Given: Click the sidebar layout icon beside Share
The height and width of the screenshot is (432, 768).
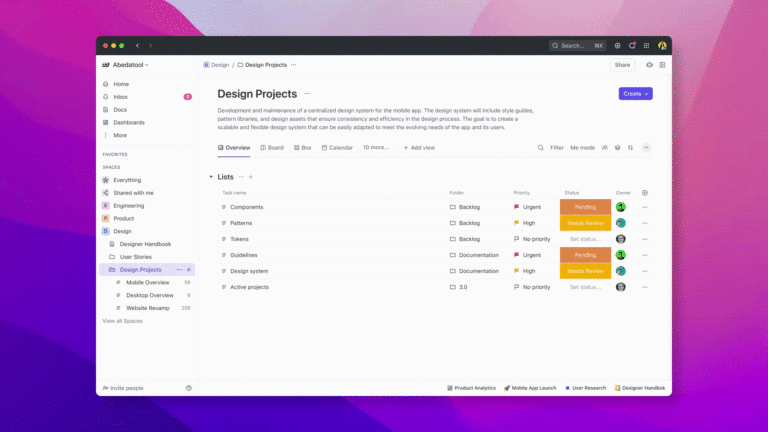Looking at the screenshot, I should (662, 65).
